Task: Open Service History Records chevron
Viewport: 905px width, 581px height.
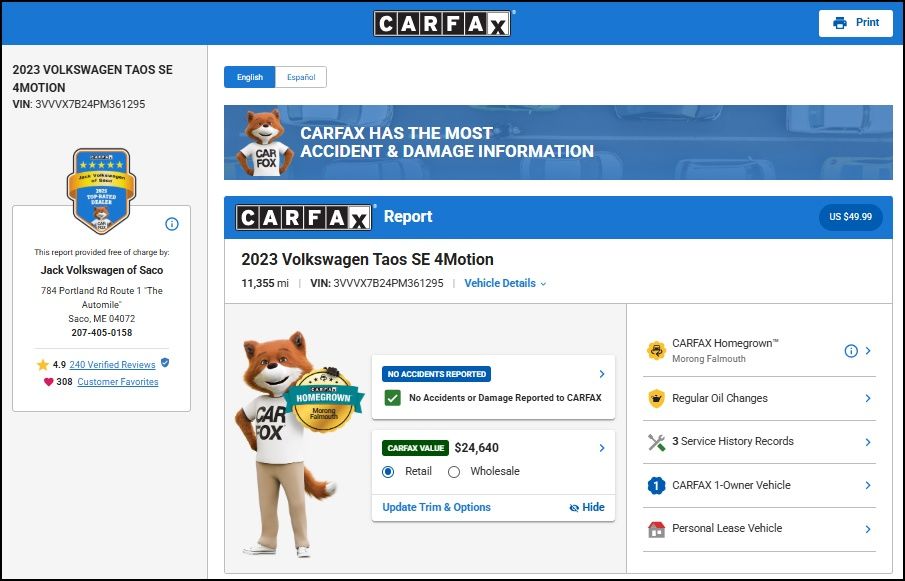Action: tap(868, 442)
